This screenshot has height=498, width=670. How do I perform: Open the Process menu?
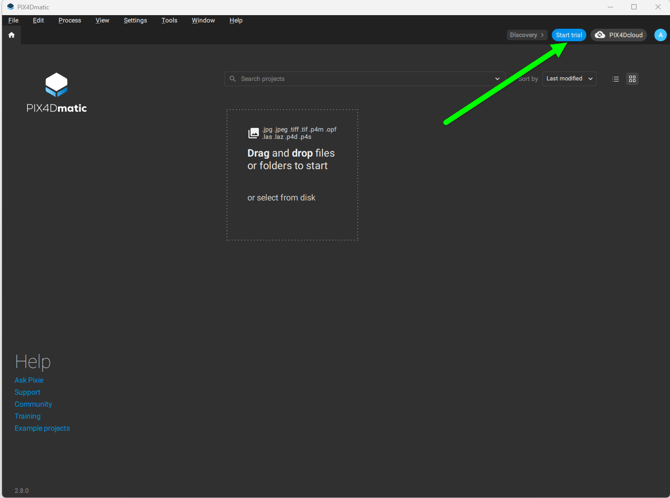[70, 21]
